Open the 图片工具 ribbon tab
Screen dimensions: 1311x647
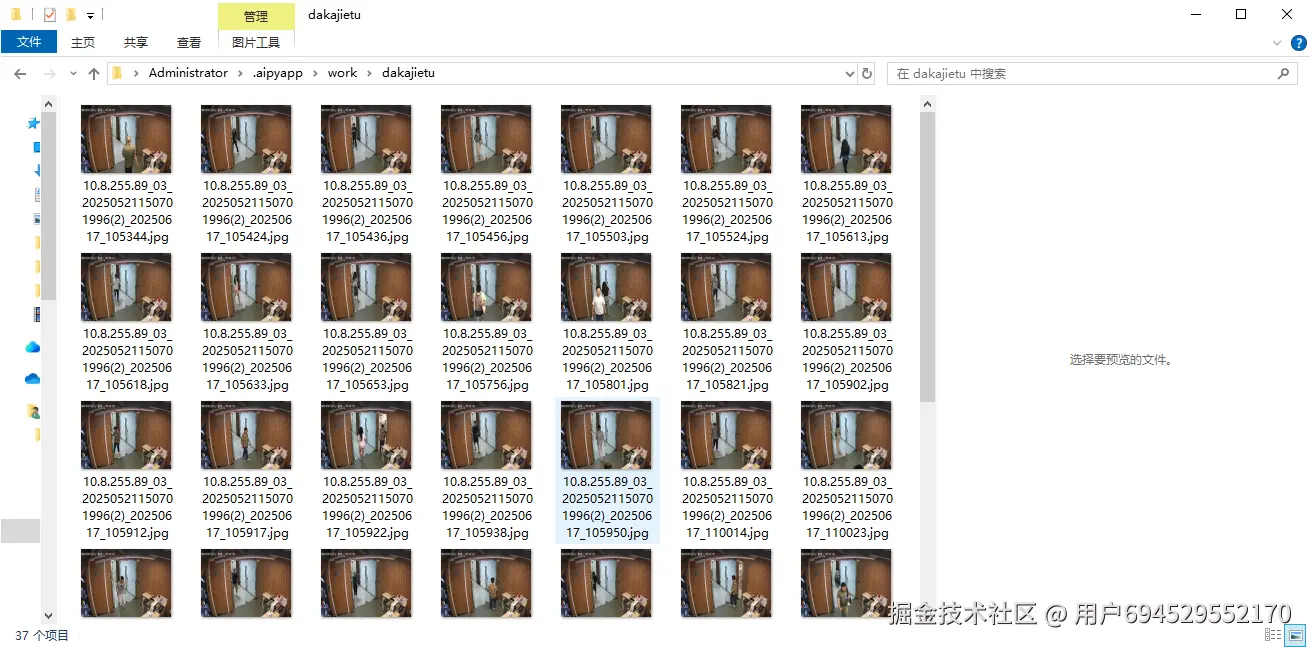click(256, 42)
